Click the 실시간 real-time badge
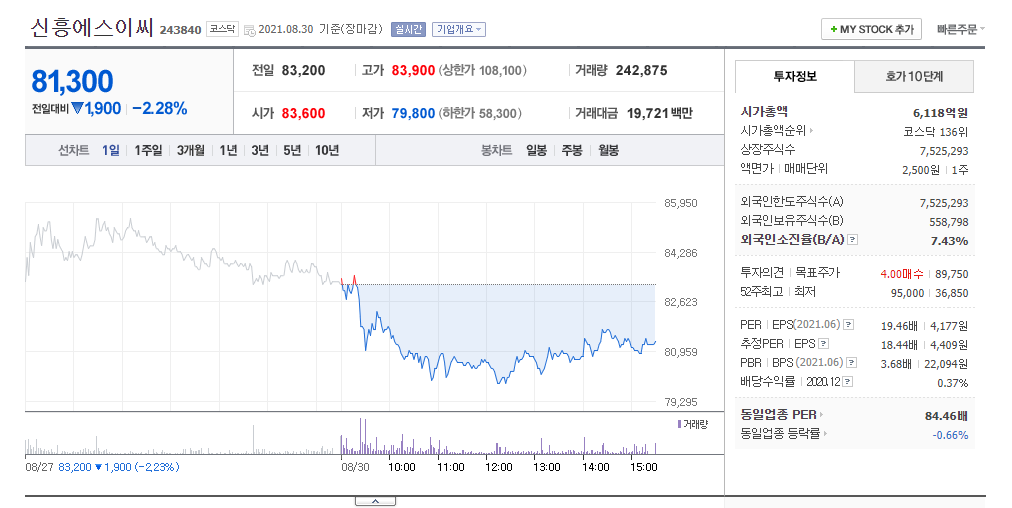The height and width of the screenshot is (508, 1012). (408, 29)
